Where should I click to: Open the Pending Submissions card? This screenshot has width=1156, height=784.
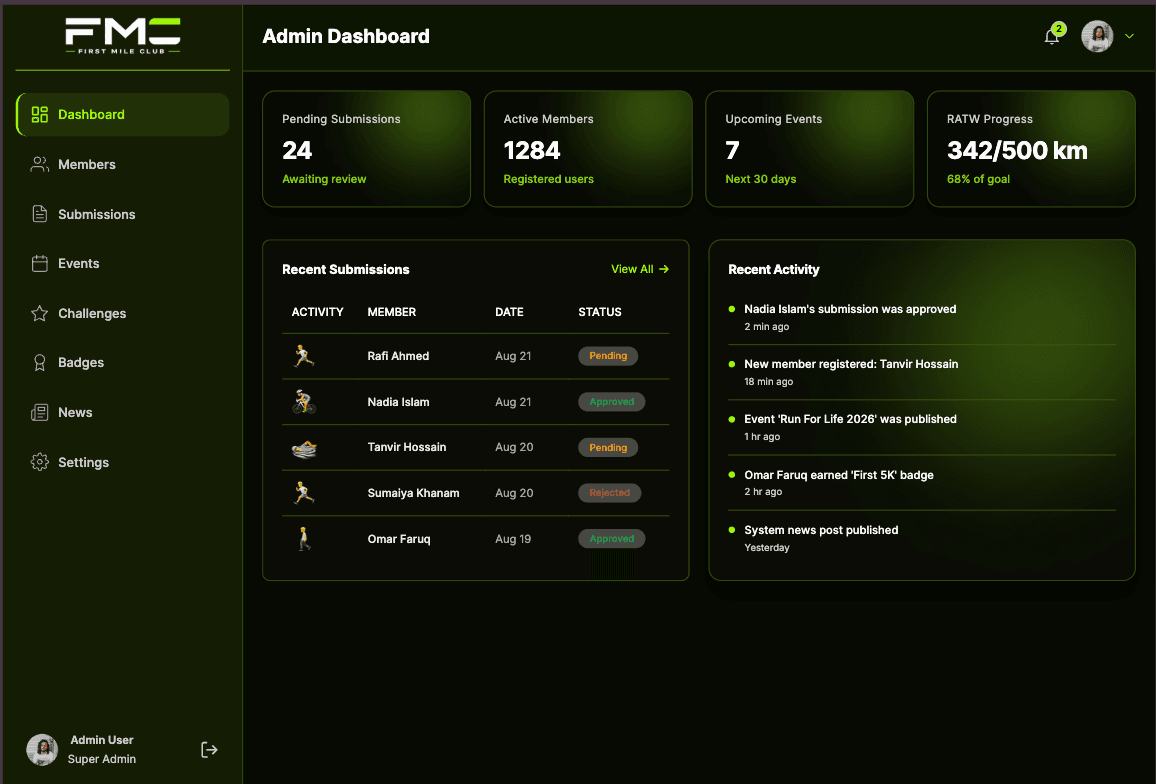tap(366, 149)
